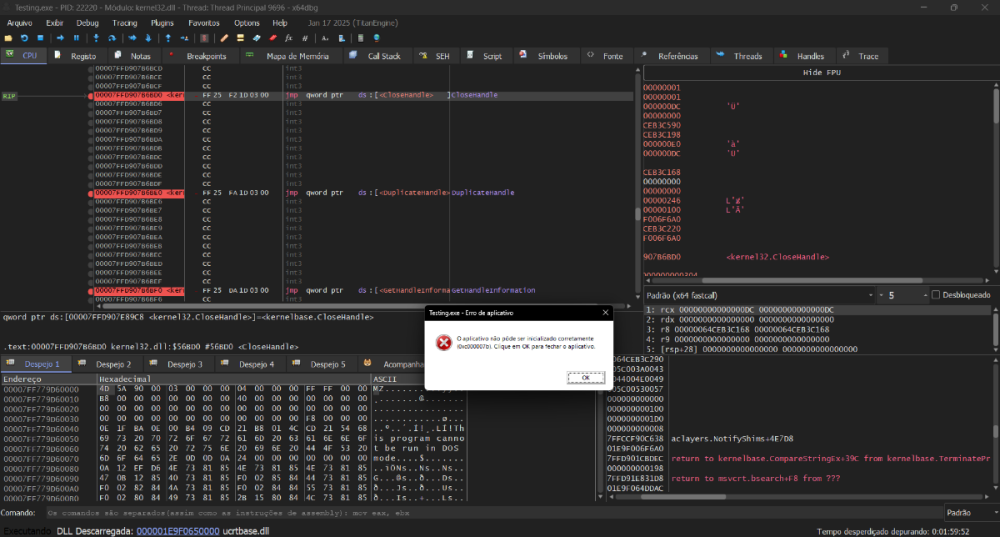The width and height of the screenshot is (1000, 537).
Task: Click the Hide FPU button
Action: (820, 73)
